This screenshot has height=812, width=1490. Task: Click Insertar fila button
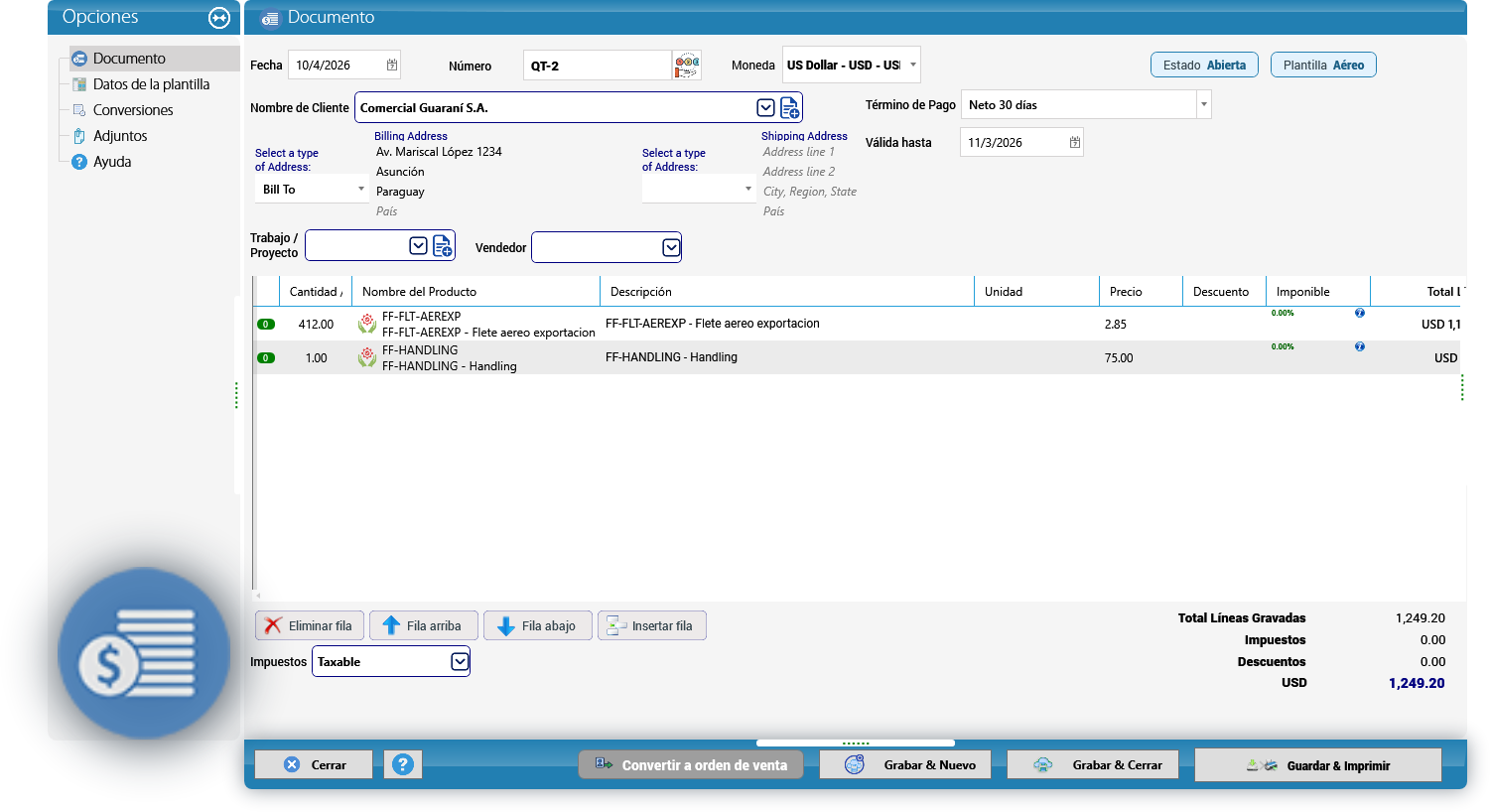[x=652, y=625]
